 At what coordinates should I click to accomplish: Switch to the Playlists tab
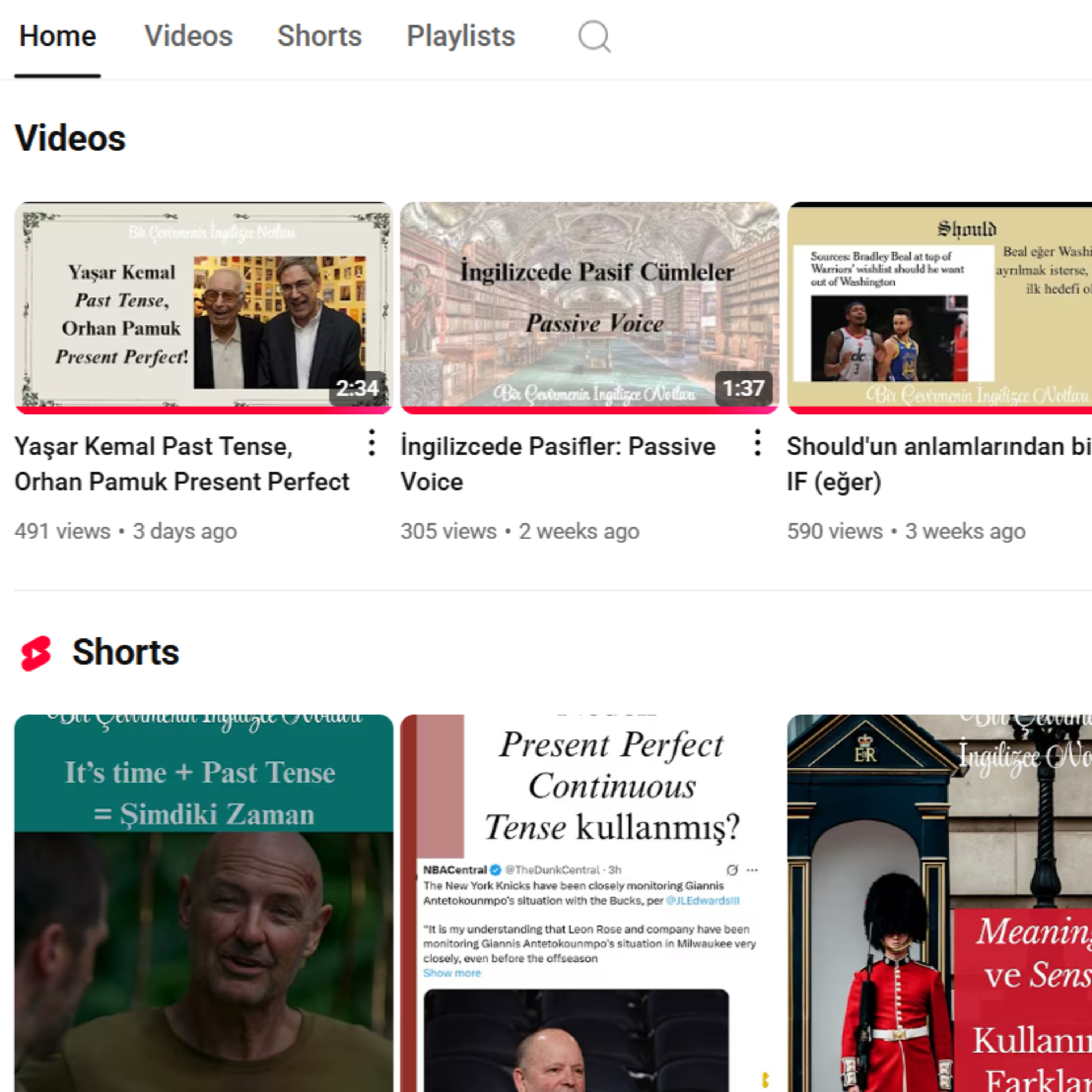pos(461,36)
